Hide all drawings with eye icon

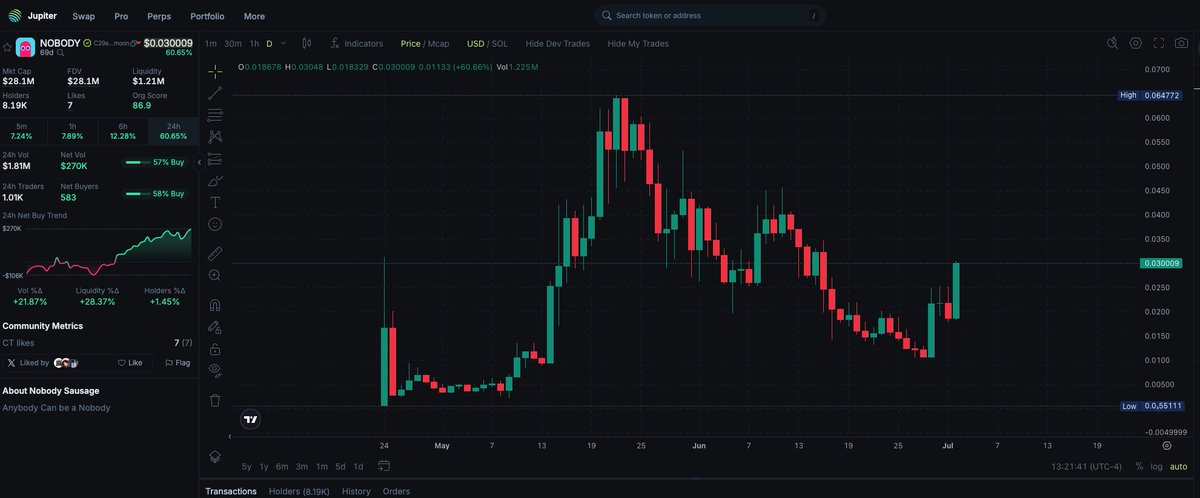(215, 370)
